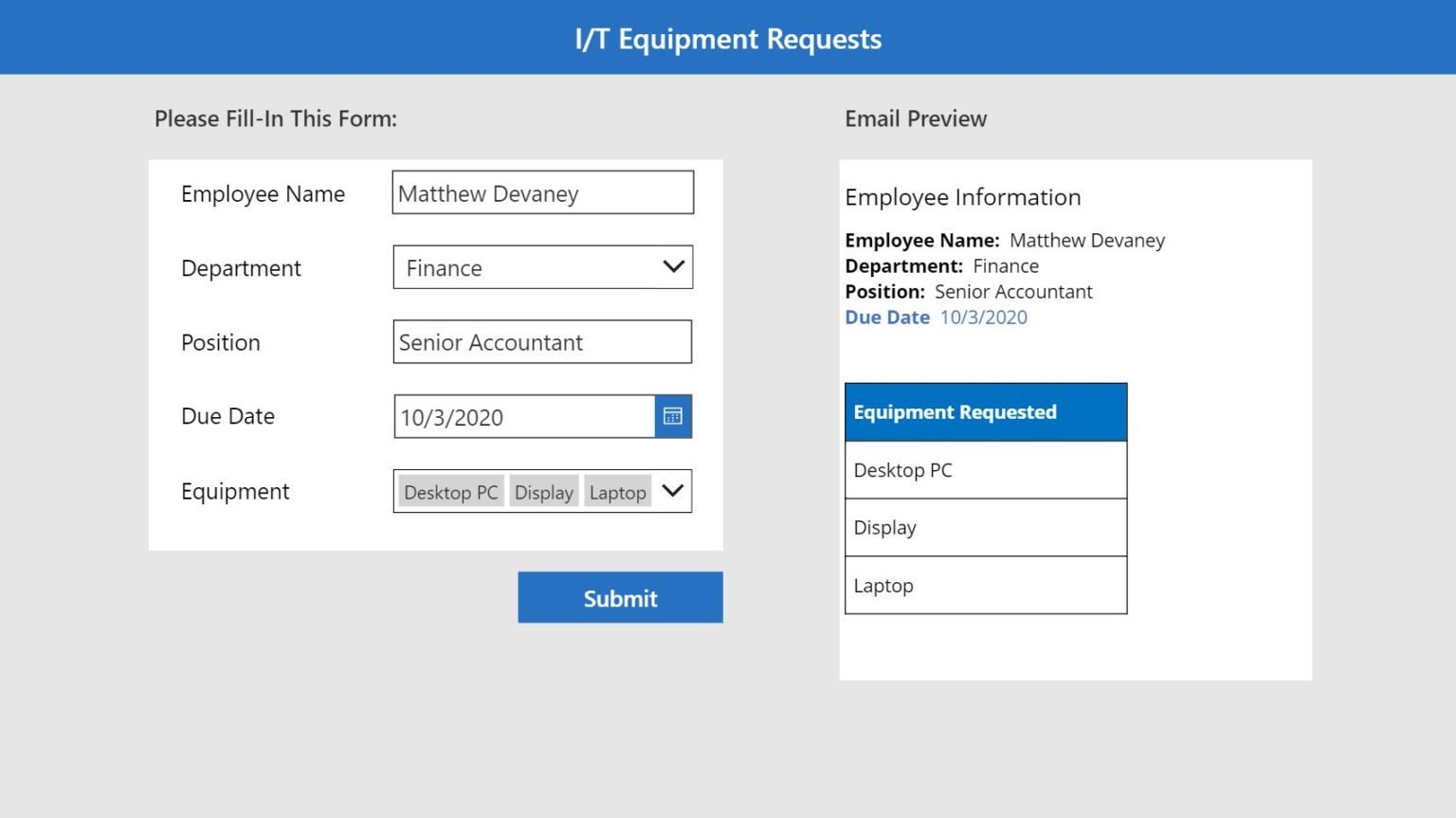Submit the equipment request form
This screenshot has width=1456, height=818.
620,597
